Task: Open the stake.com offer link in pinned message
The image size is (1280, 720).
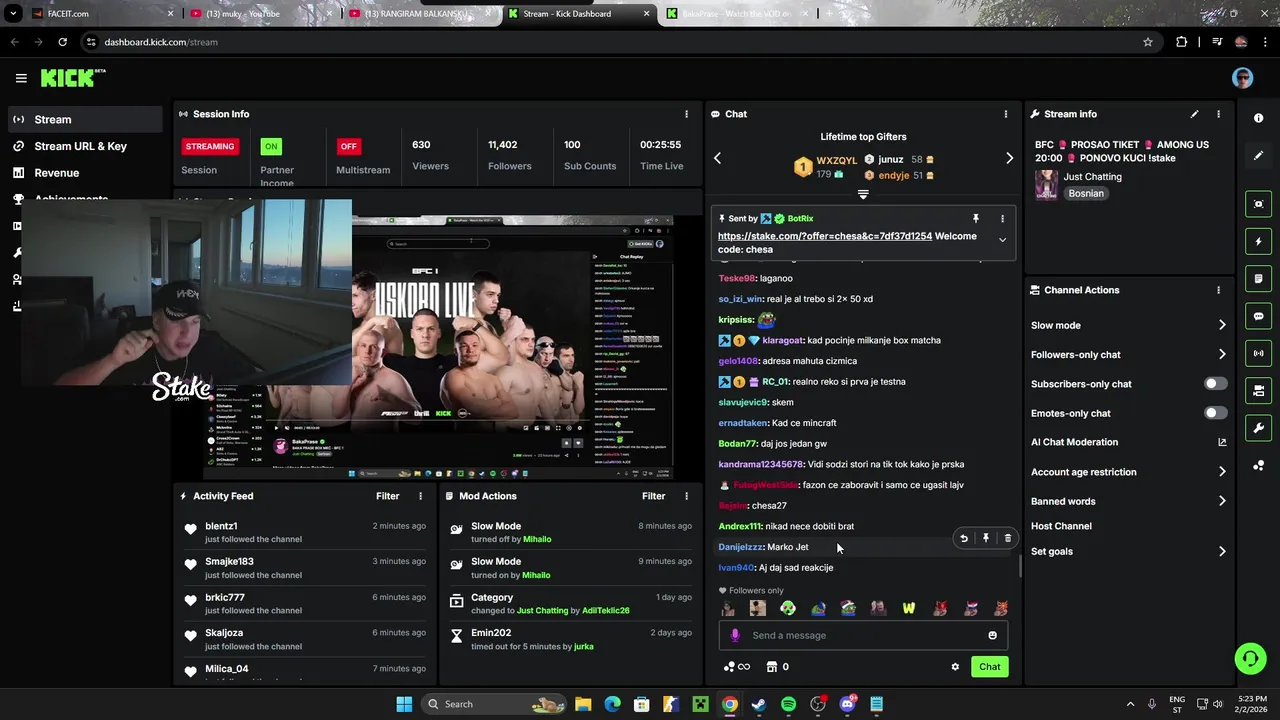Action: click(825, 236)
